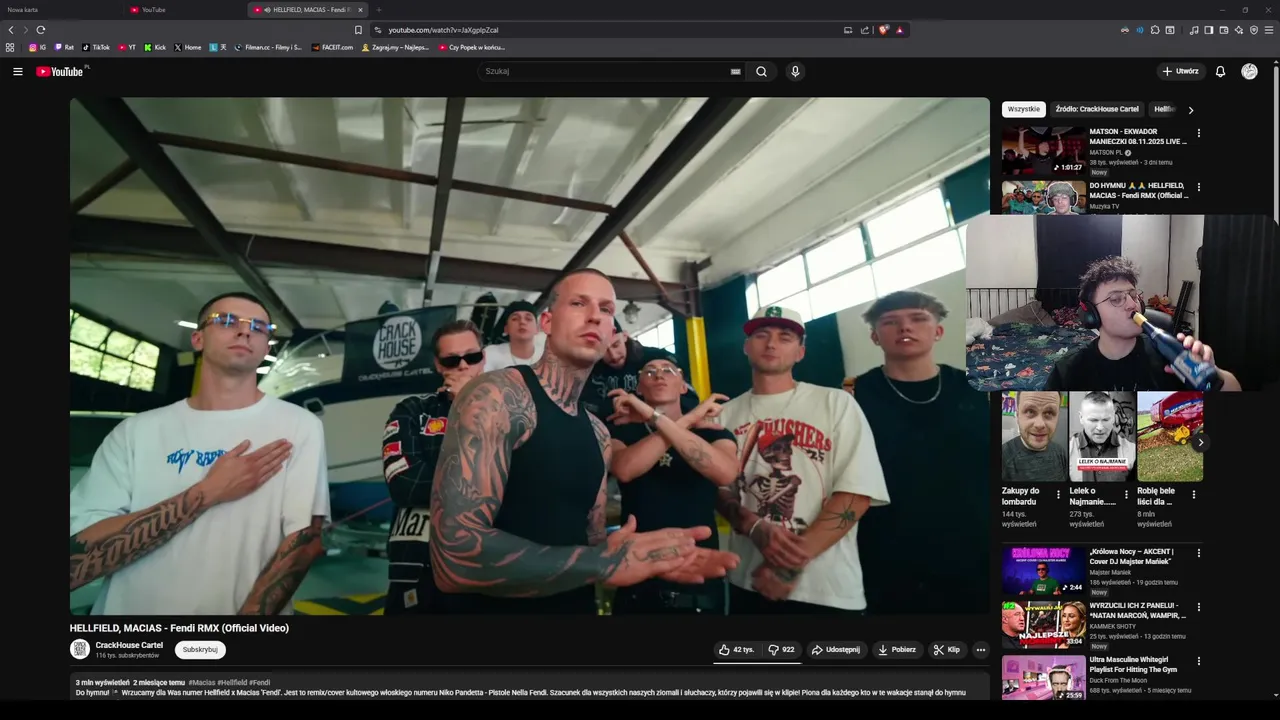Screen dimensions: 1280x720
Task: Show next shorts with the arrow
Action: click(1200, 442)
